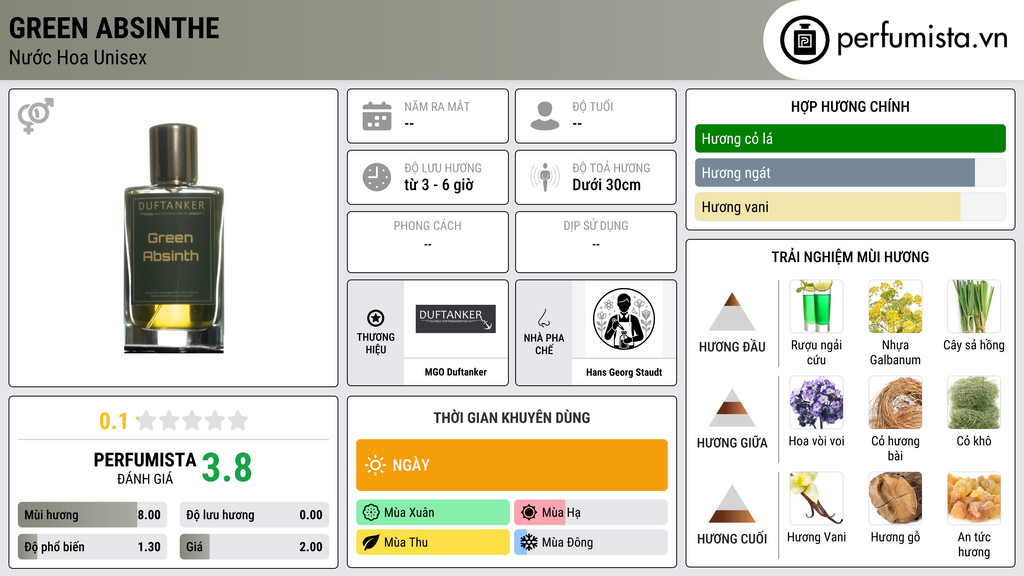Click the unisex gender symbol icon
The height and width of the screenshot is (576, 1024).
pos(36,116)
